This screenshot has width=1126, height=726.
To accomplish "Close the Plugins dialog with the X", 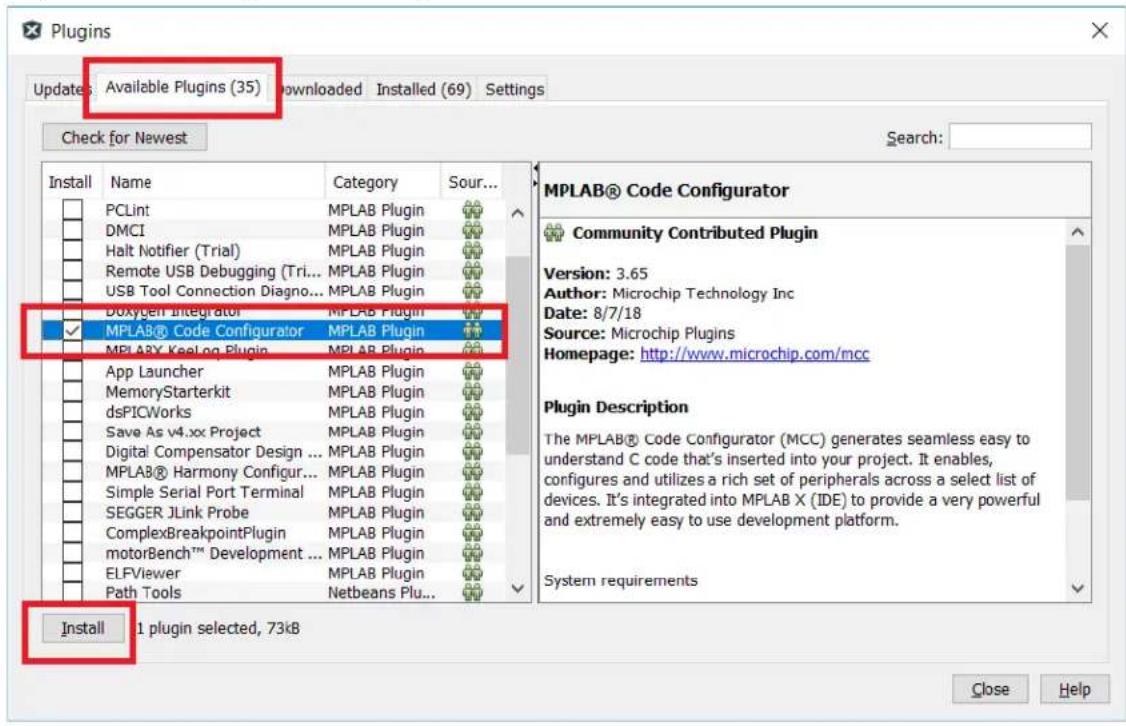I will (x=1099, y=30).
